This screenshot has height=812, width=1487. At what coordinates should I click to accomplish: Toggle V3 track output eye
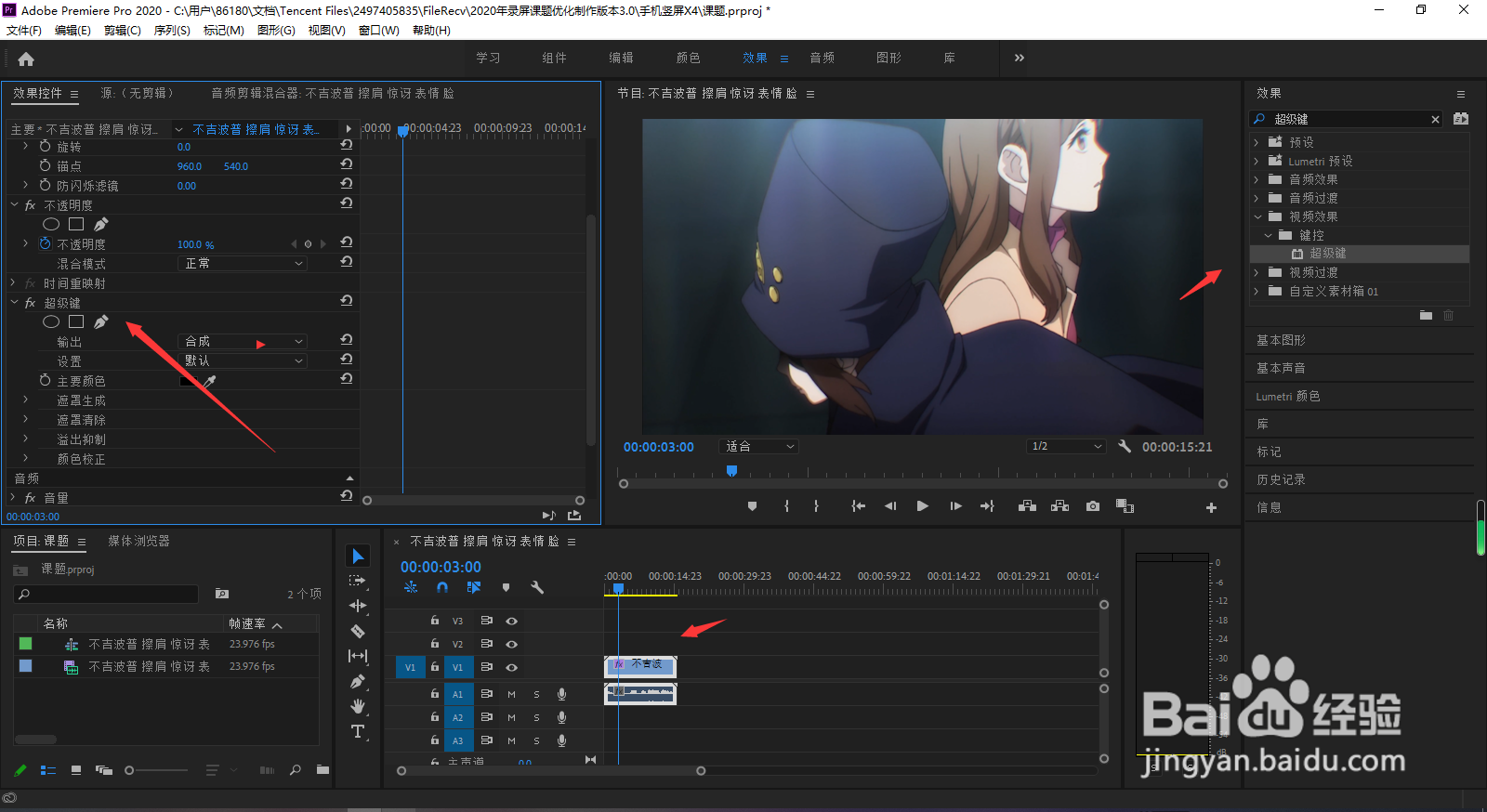pyautogui.click(x=511, y=621)
